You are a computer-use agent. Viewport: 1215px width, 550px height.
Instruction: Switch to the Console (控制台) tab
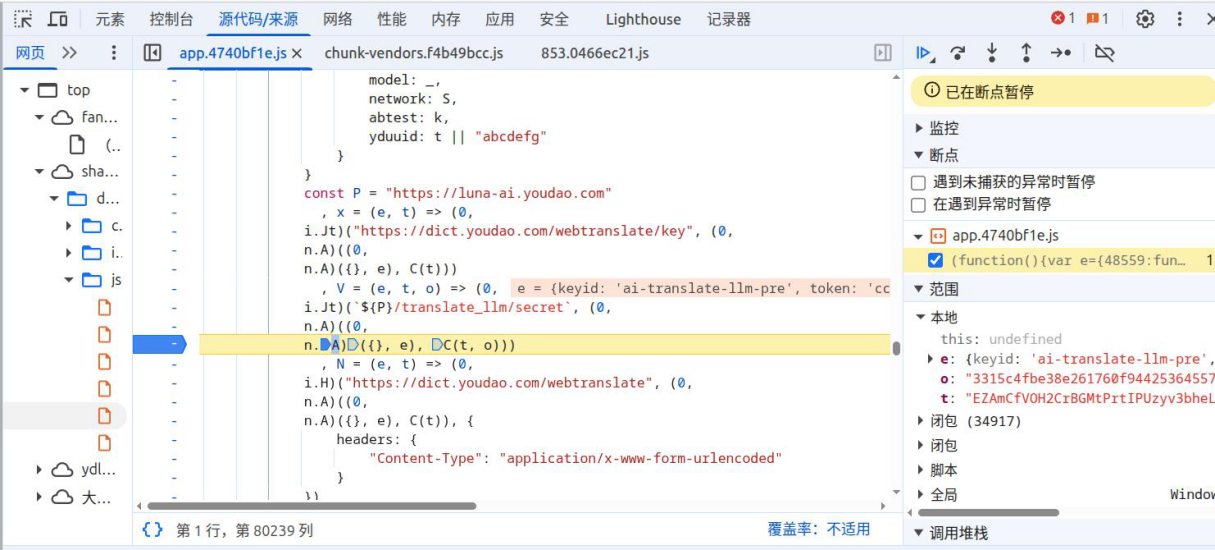point(172,19)
